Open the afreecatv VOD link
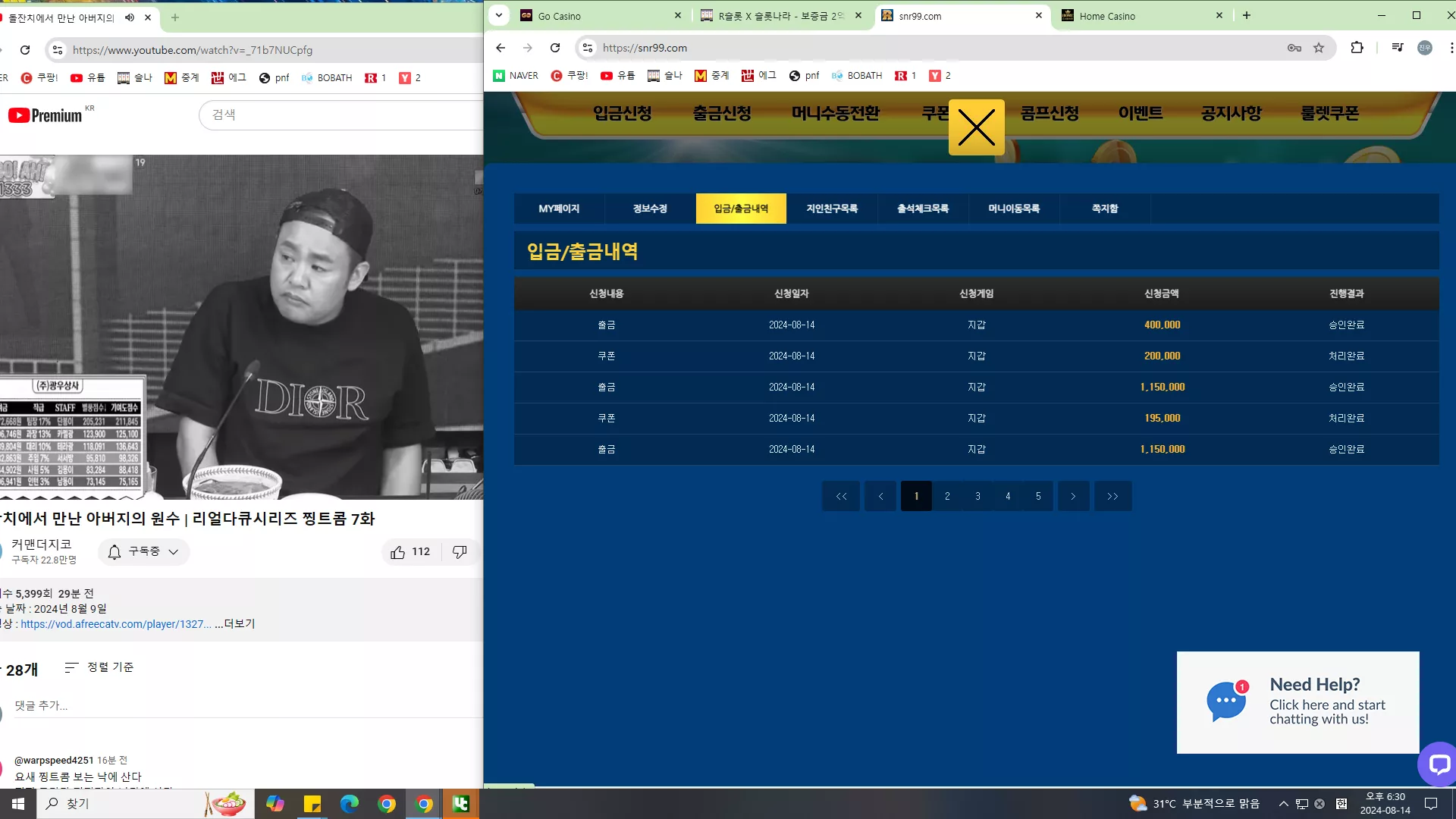The image size is (1456, 819). [x=116, y=624]
